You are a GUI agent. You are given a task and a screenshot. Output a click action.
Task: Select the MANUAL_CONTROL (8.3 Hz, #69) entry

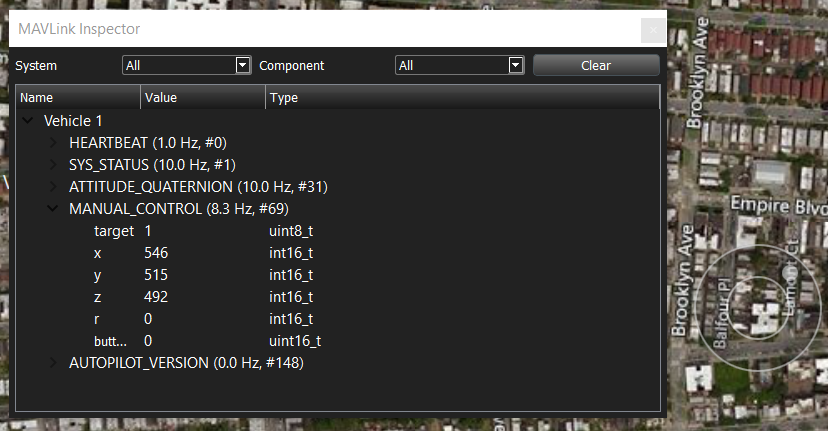point(179,209)
